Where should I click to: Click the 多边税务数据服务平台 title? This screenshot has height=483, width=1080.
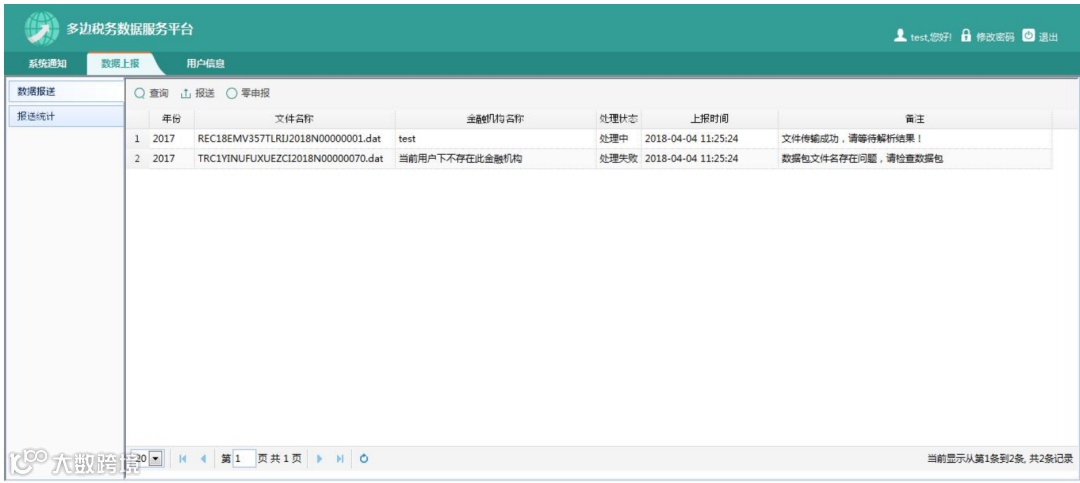pyautogui.click(x=129, y=29)
